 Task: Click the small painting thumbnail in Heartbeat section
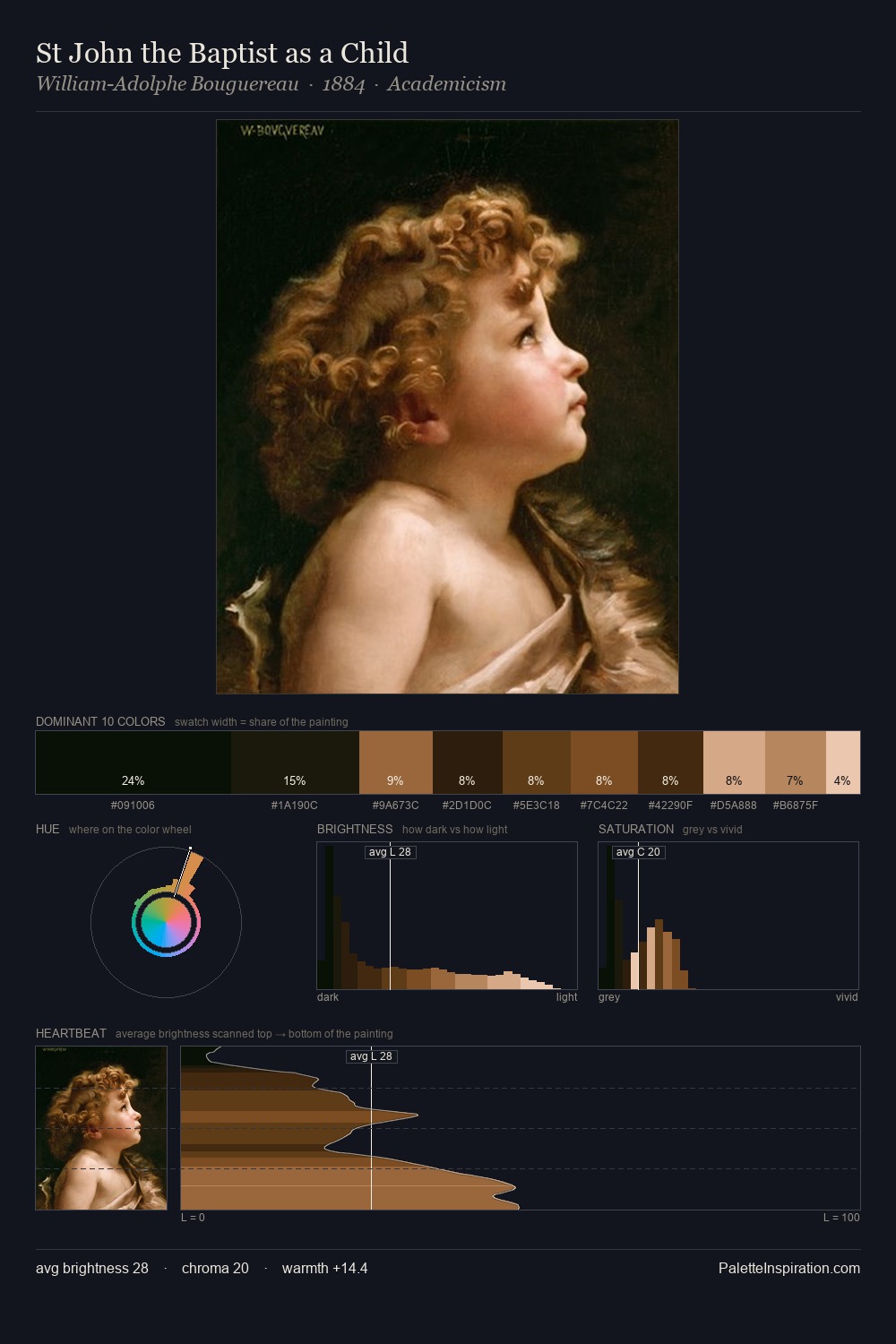101,1128
